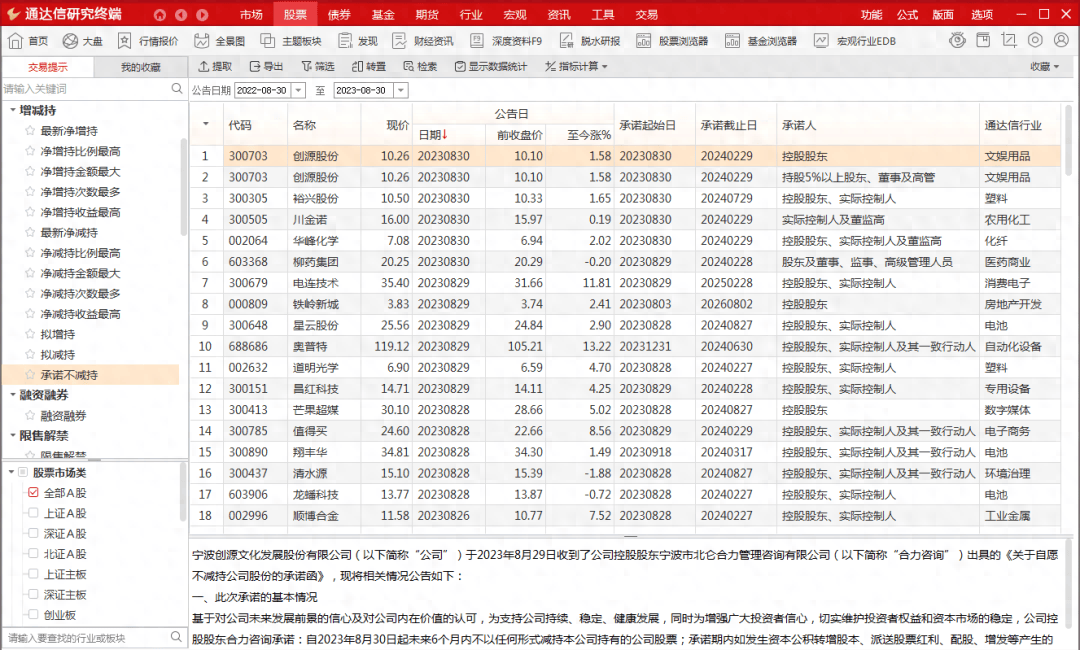
Task: Enable the 创业板 checkbox
Action: pyautogui.click(x=33, y=615)
